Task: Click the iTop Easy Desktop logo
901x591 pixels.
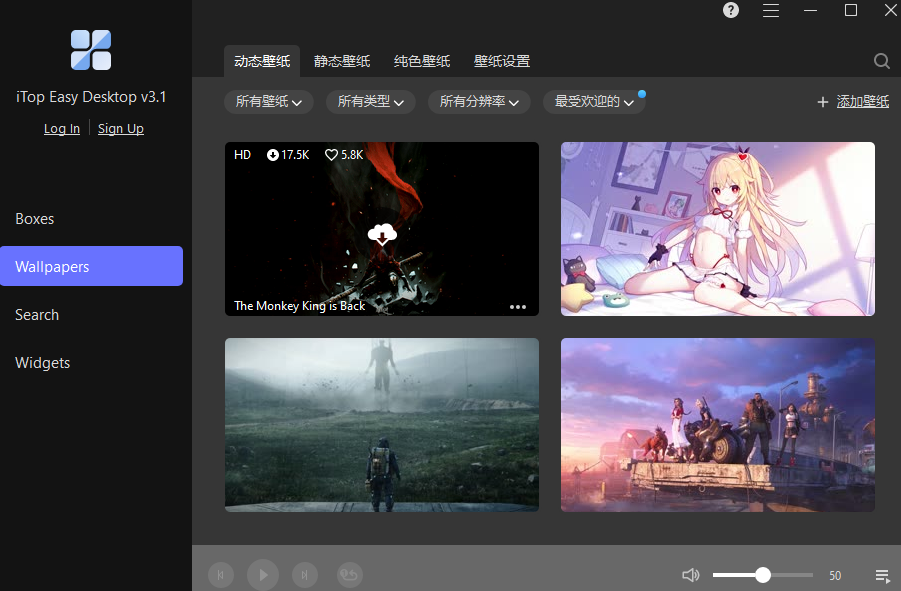Action: coord(91,50)
